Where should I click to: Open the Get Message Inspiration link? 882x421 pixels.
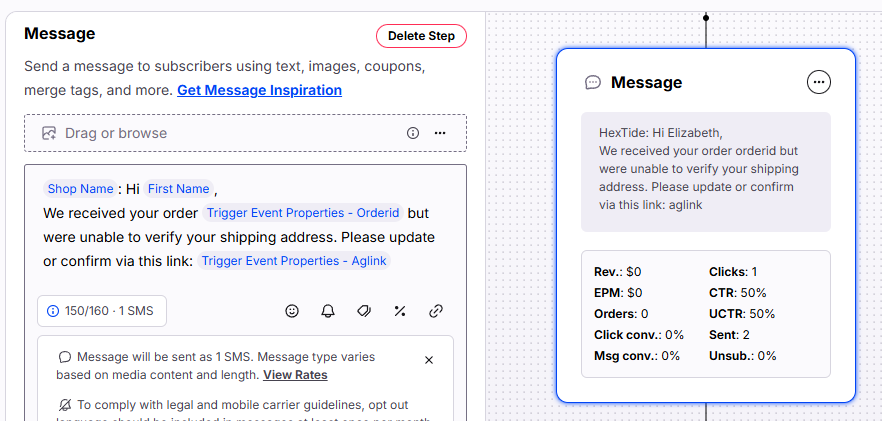pyautogui.click(x=259, y=90)
